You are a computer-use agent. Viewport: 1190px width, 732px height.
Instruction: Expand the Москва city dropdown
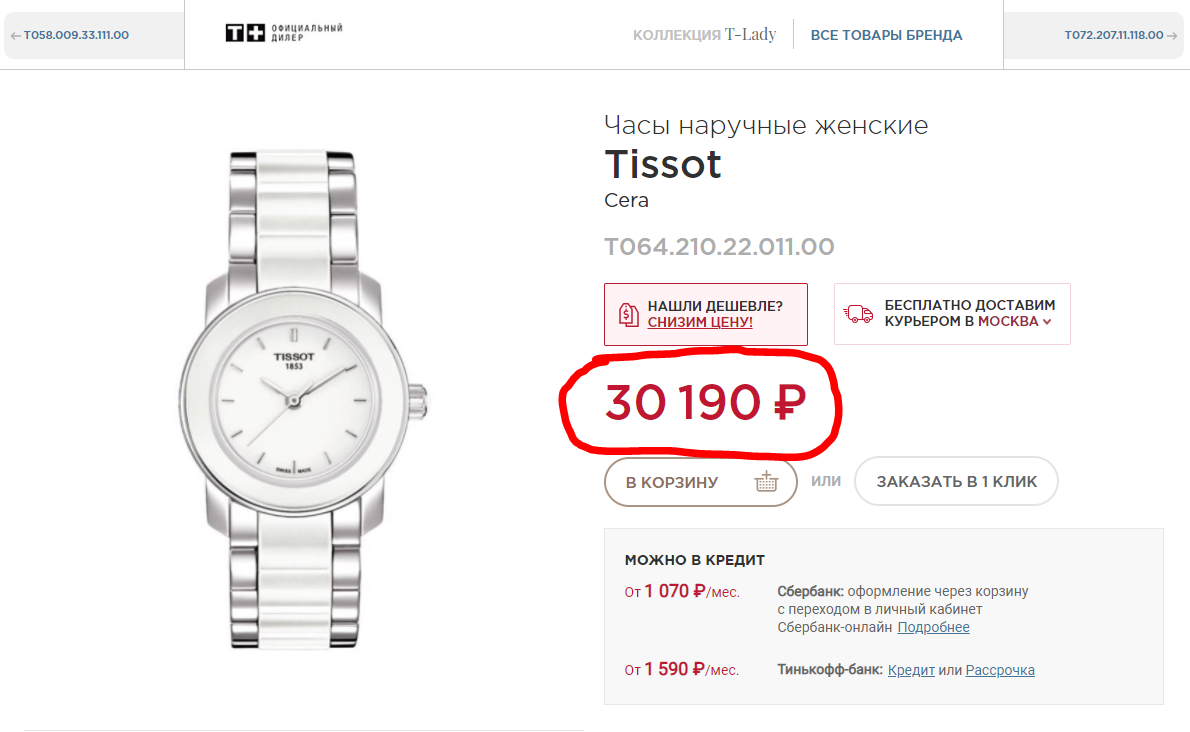pyautogui.click(x=1015, y=322)
